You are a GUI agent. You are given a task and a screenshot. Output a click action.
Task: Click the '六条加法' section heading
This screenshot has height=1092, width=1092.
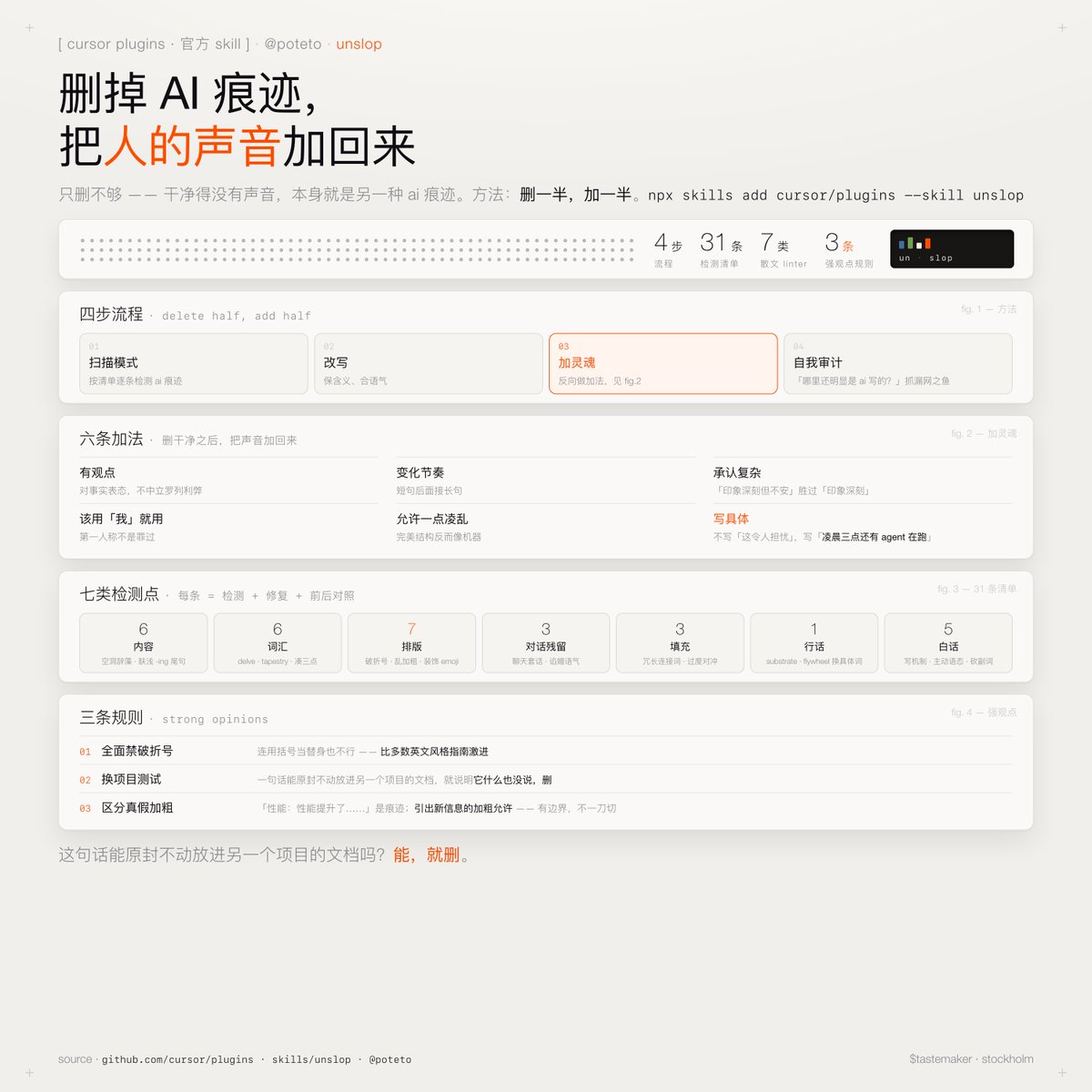point(111,439)
